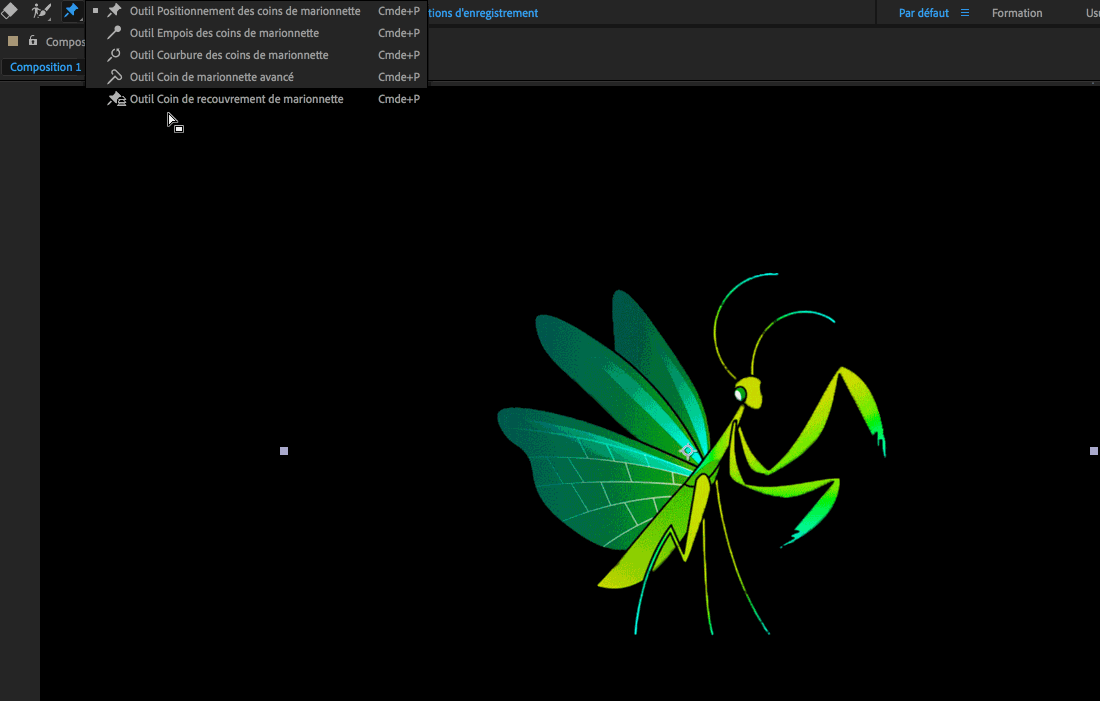This screenshot has height=701, width=1100.
Task: Switch to the Formation workspace
Action: click(x=1016, y=13)
